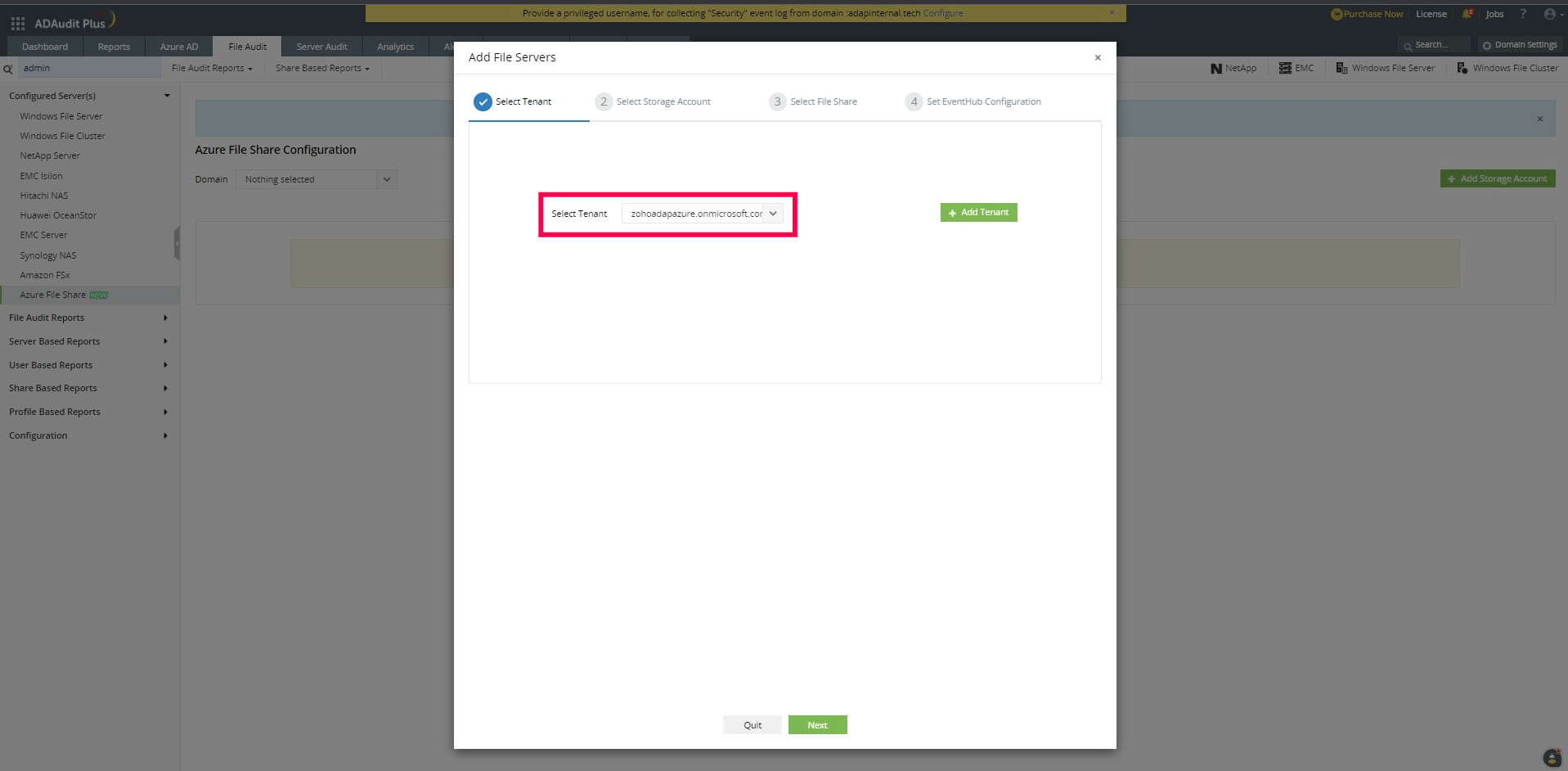Click the Add Storage Account button
1568x771 pixels.
click(x=1497, y=178)
